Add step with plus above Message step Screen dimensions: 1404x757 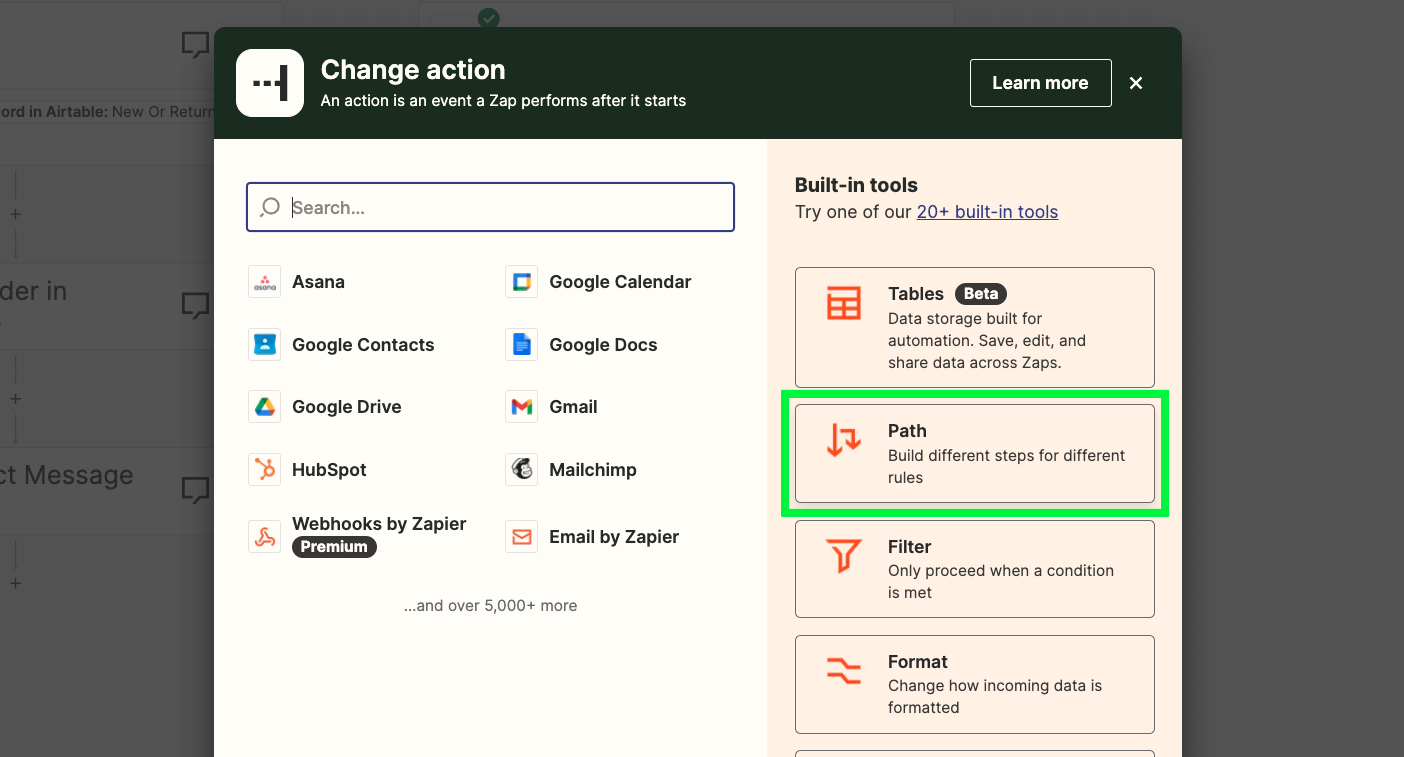click(15, 399)
